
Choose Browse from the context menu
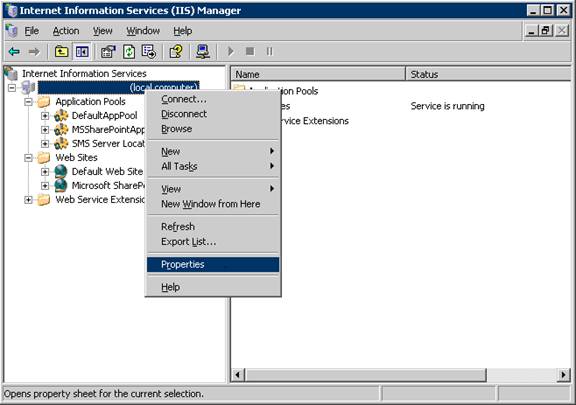click(213, 129)
